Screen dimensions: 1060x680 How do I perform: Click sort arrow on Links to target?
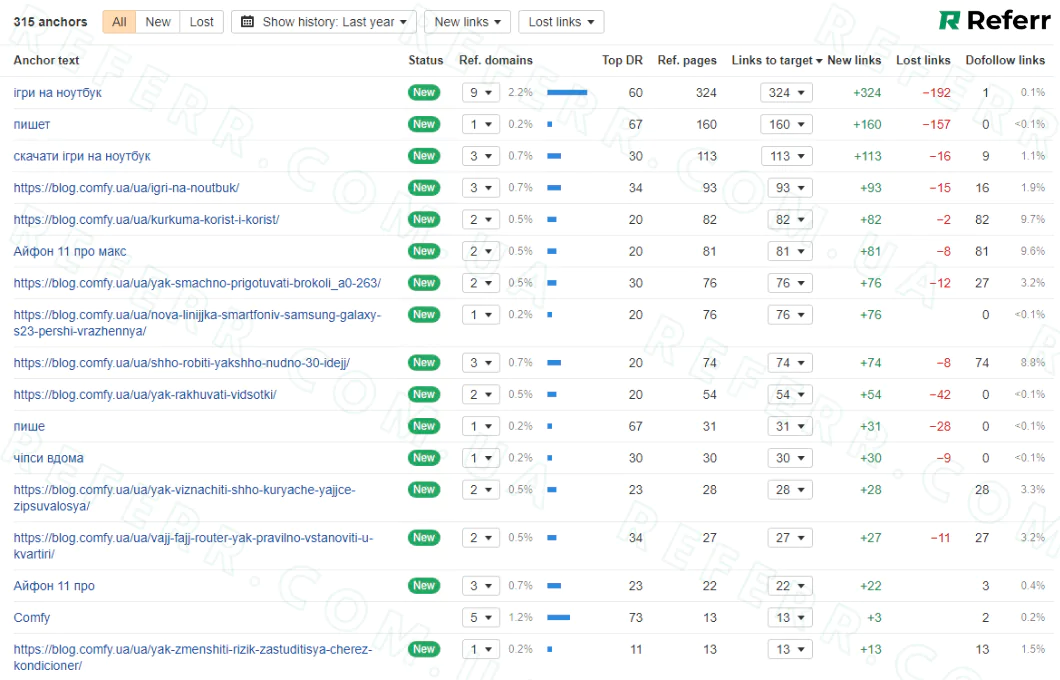coord(819,61)
